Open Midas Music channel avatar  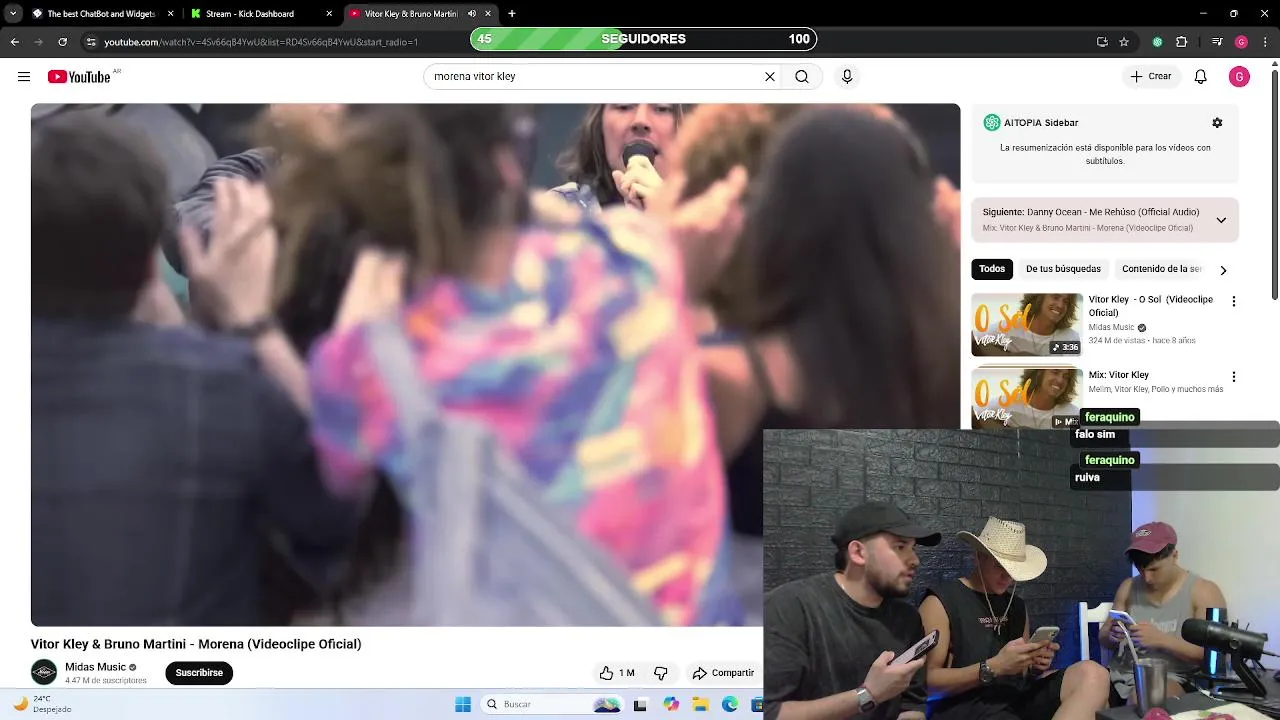[44, 673]
